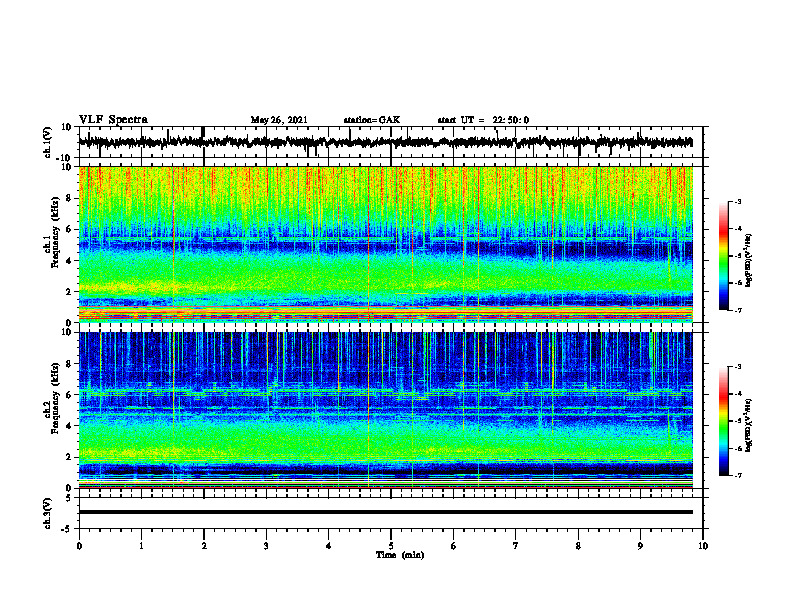Click the "5" tick on the time axis
The height and width of the screenshot is (612, 792).
(x=391, y=546)
